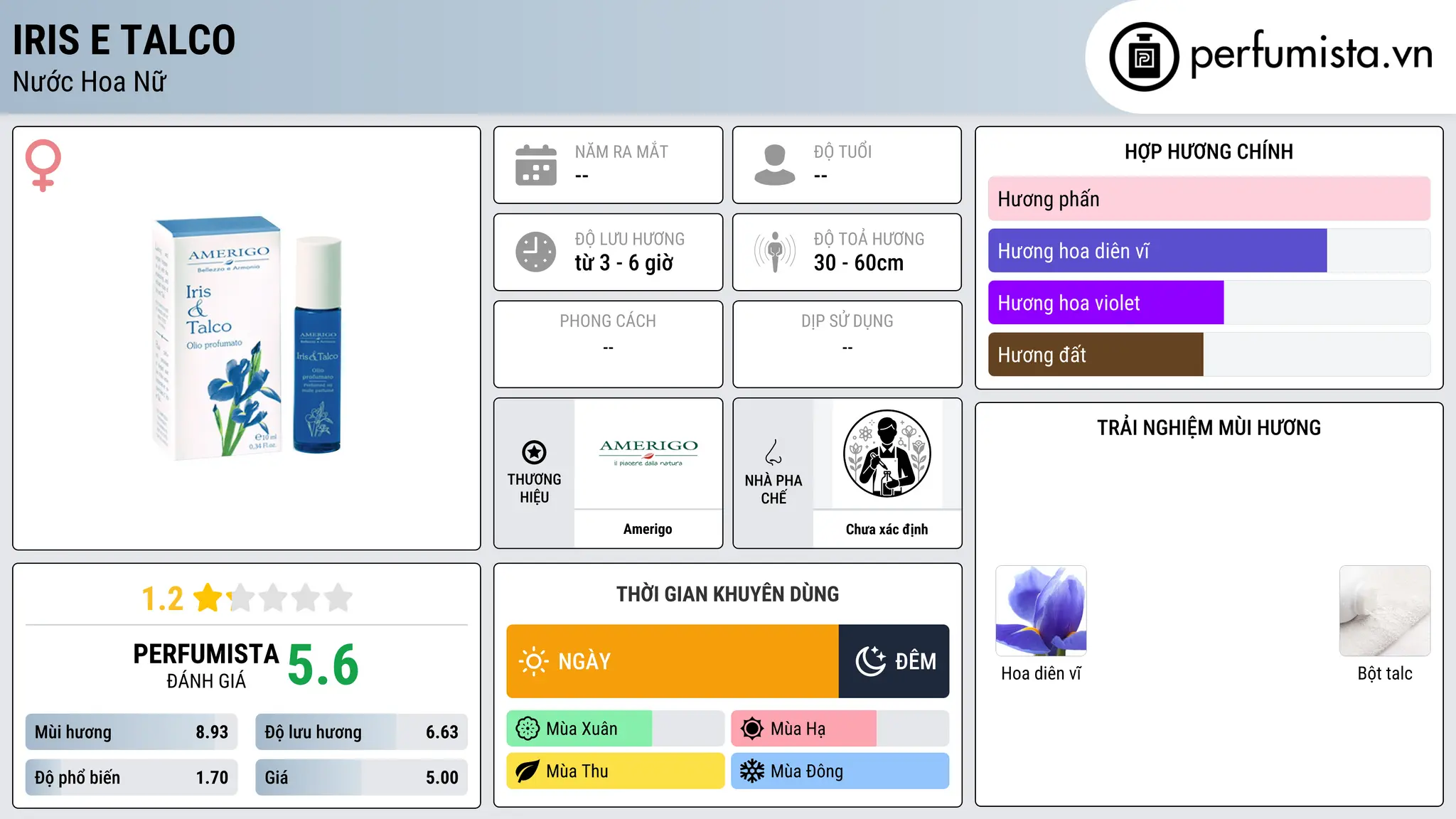Click the Mùa Đông season bar
This screenshot has height=819, width=1456.
click(840, 771)
